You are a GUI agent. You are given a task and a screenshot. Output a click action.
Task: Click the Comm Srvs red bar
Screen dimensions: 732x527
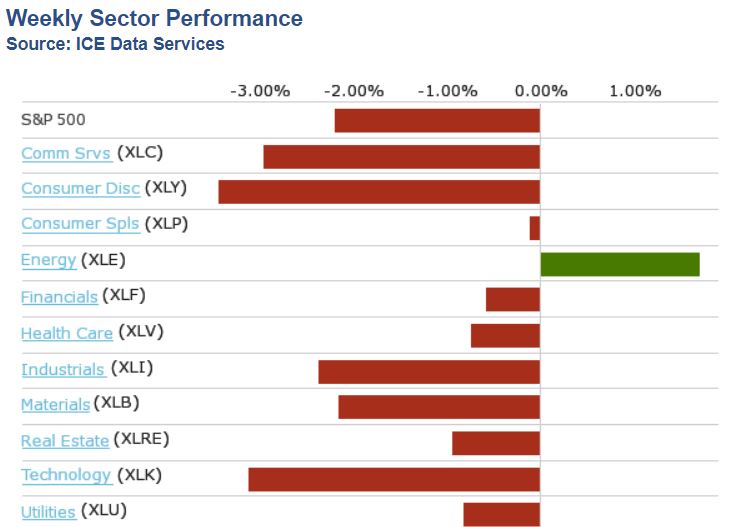pyautogui.click(x=401, y=156)
